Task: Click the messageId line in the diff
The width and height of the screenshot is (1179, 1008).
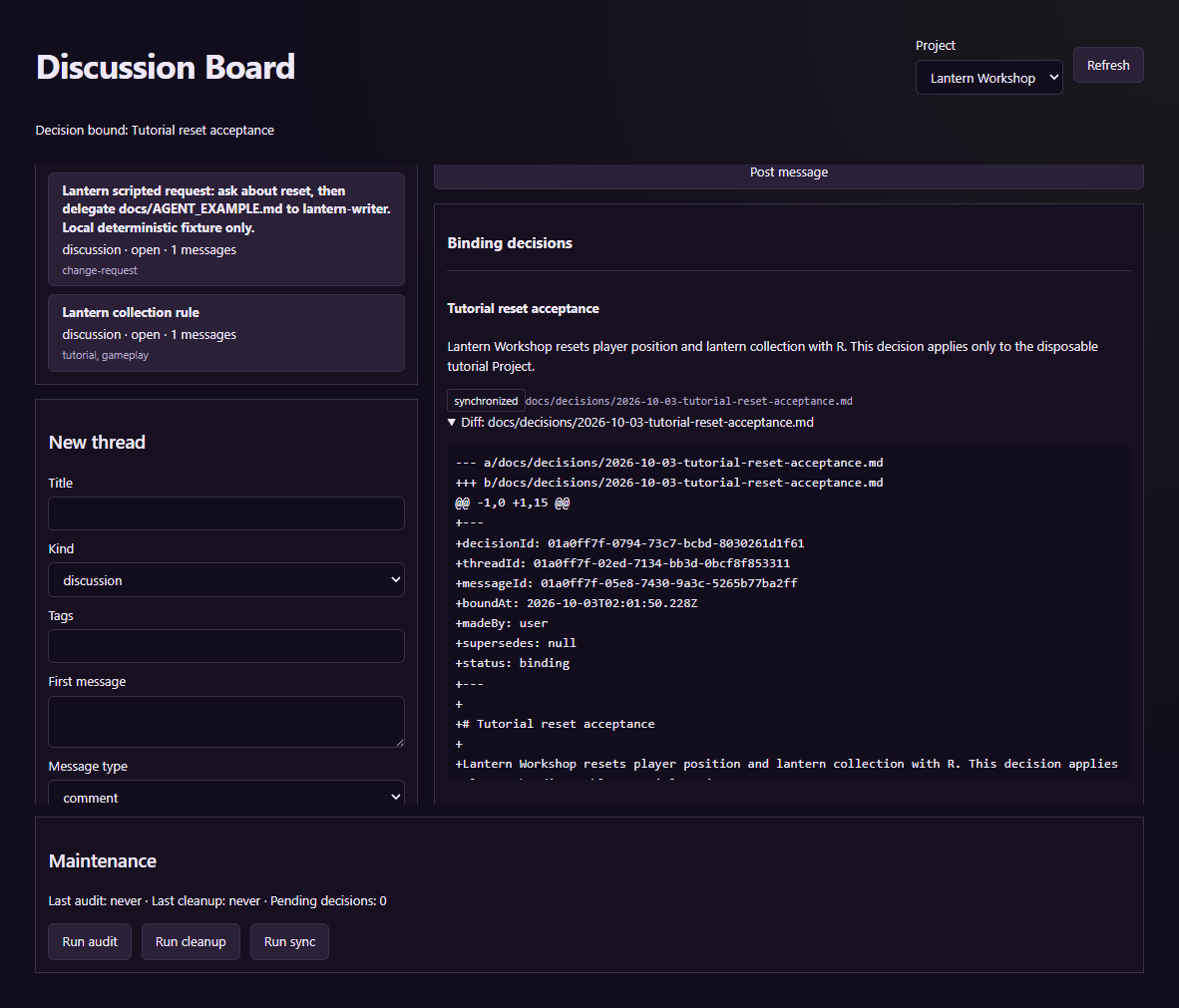Action: (626, 583)
